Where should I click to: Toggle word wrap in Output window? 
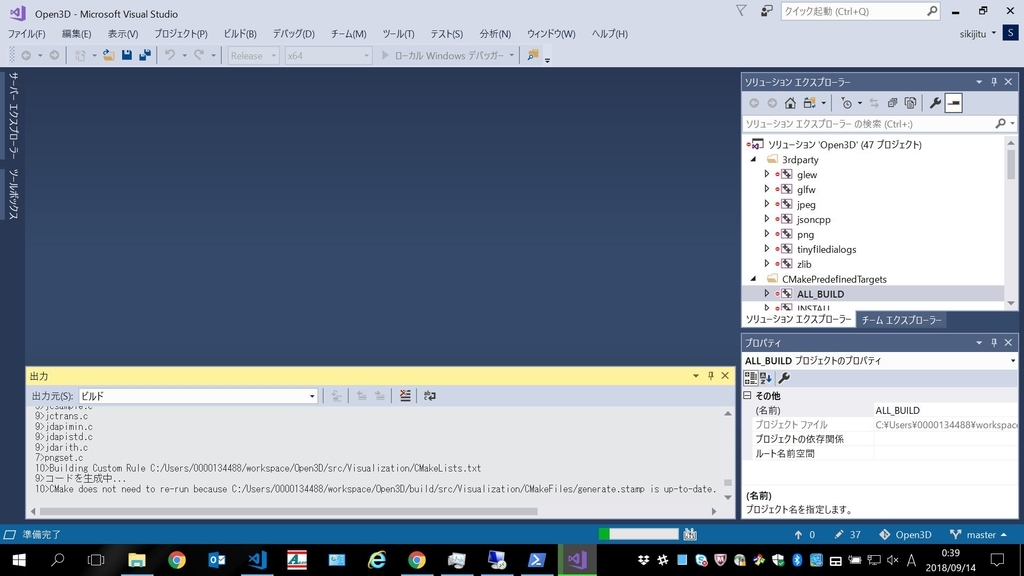tap(430, 396)
